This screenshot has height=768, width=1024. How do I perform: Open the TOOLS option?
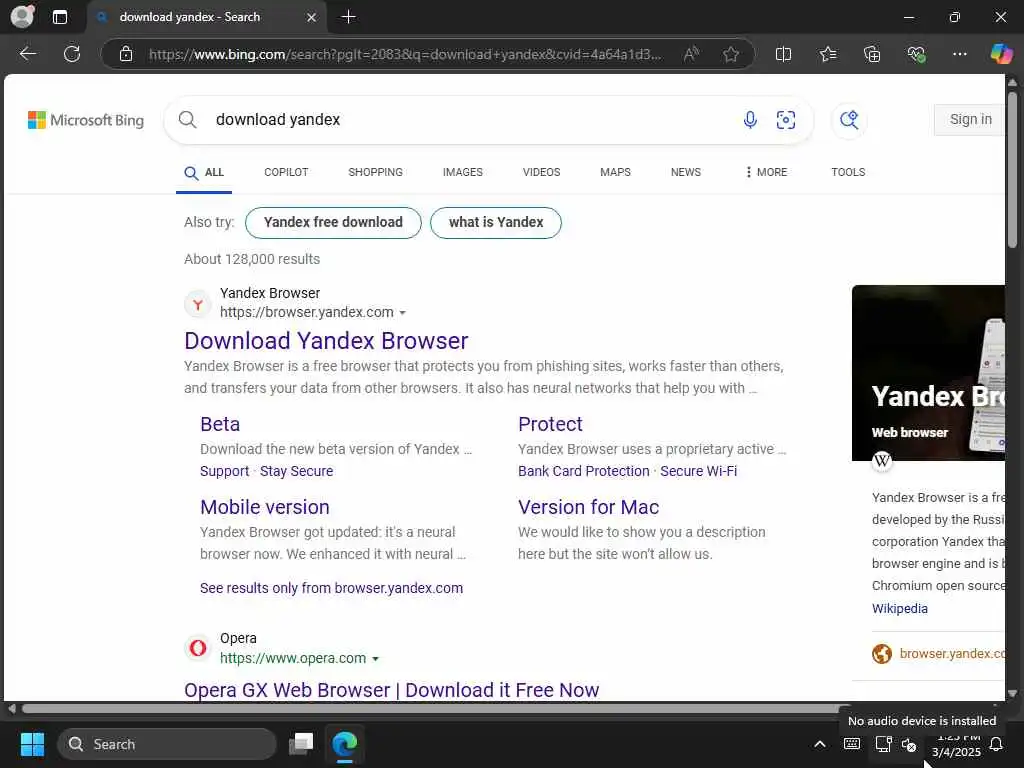pyautogui.click(x=848, y=172)
